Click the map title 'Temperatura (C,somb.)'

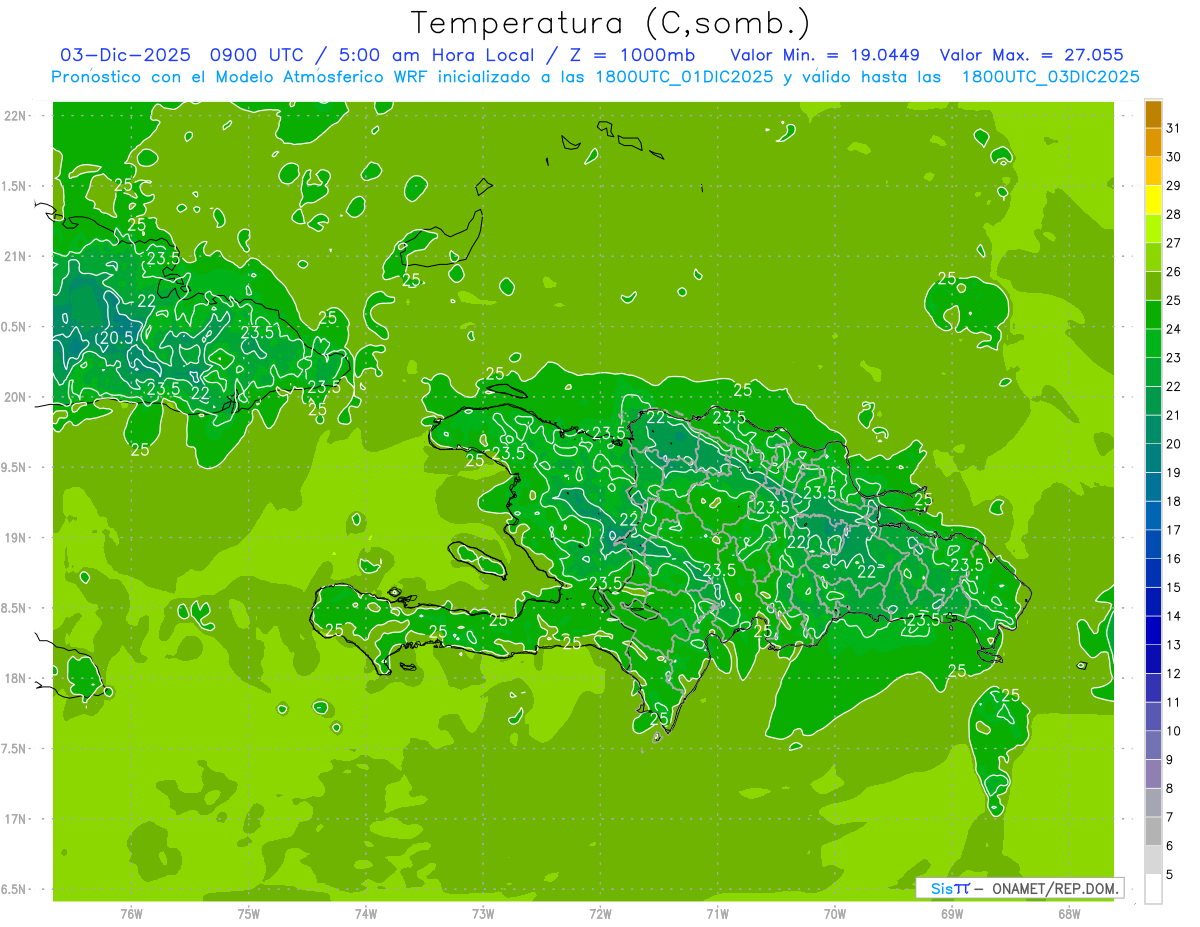(x=611, y=23)
